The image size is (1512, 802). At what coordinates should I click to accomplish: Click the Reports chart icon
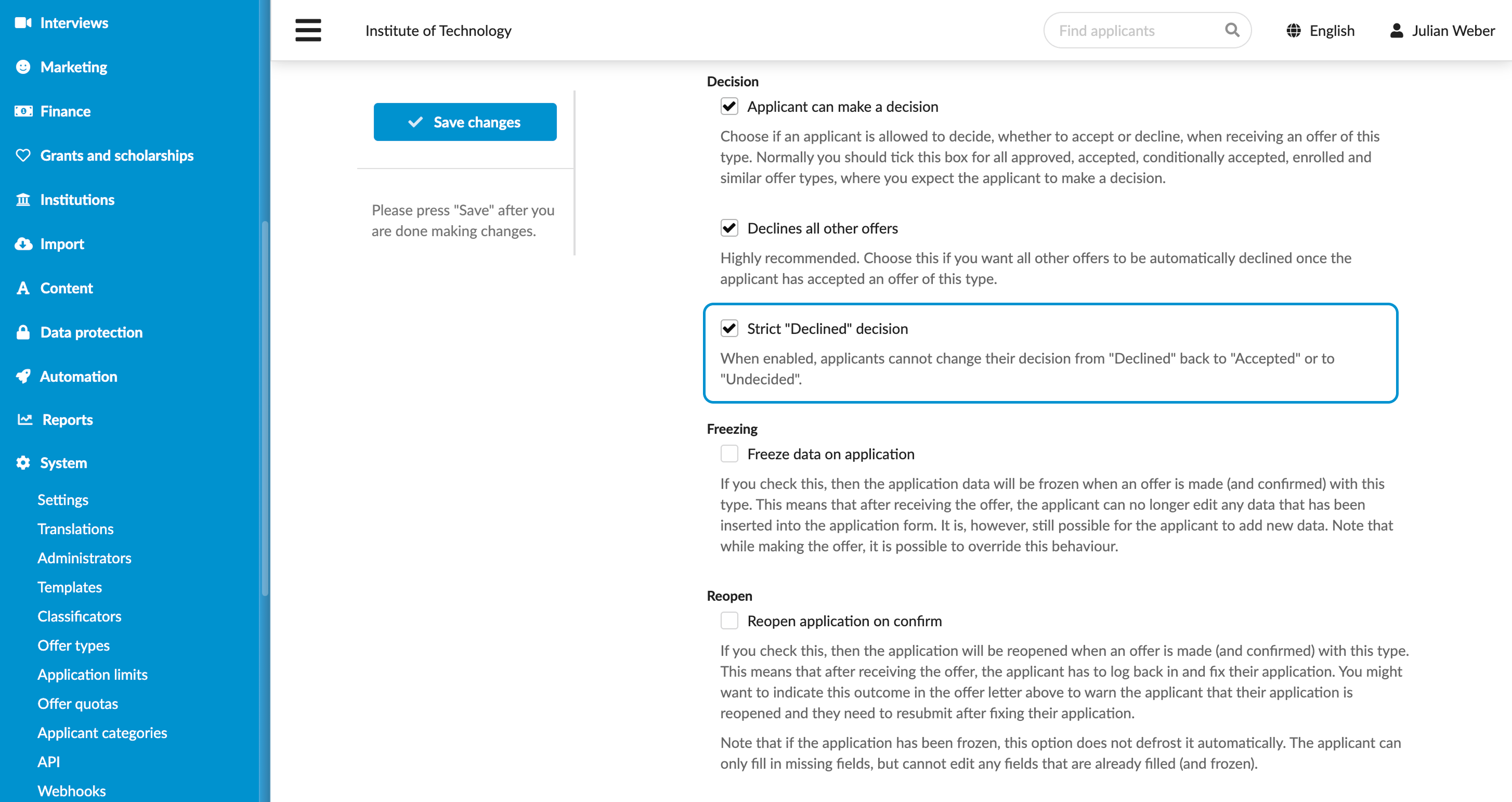click(24, 419)
